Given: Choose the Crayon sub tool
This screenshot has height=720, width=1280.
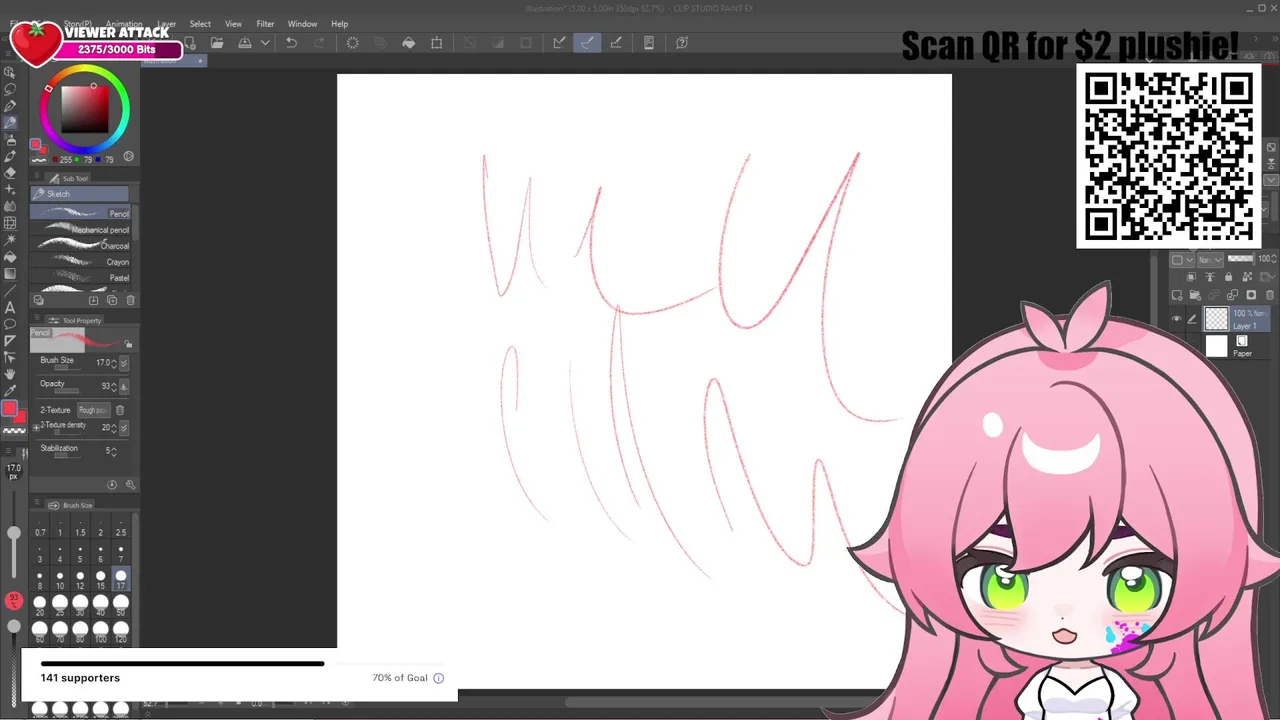Looking at the screenshot, I should pos(81,262).
